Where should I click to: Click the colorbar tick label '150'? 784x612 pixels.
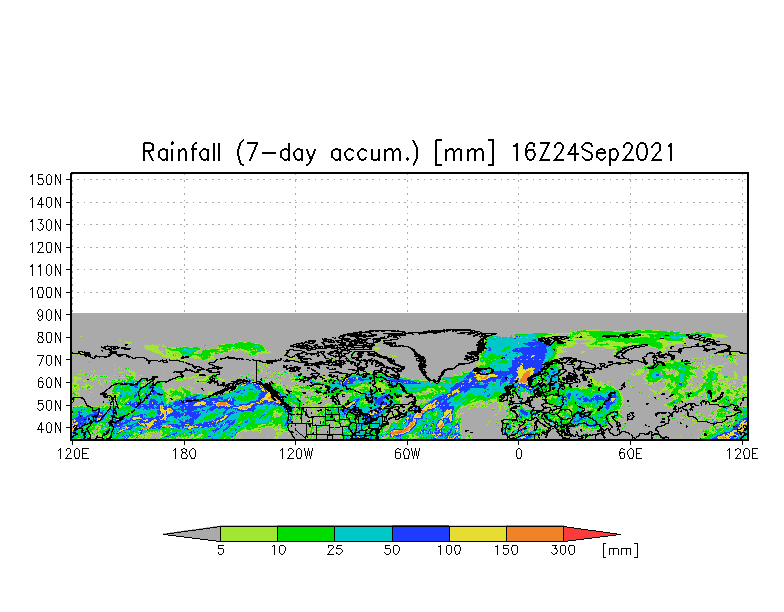click(x=506, y=550)
